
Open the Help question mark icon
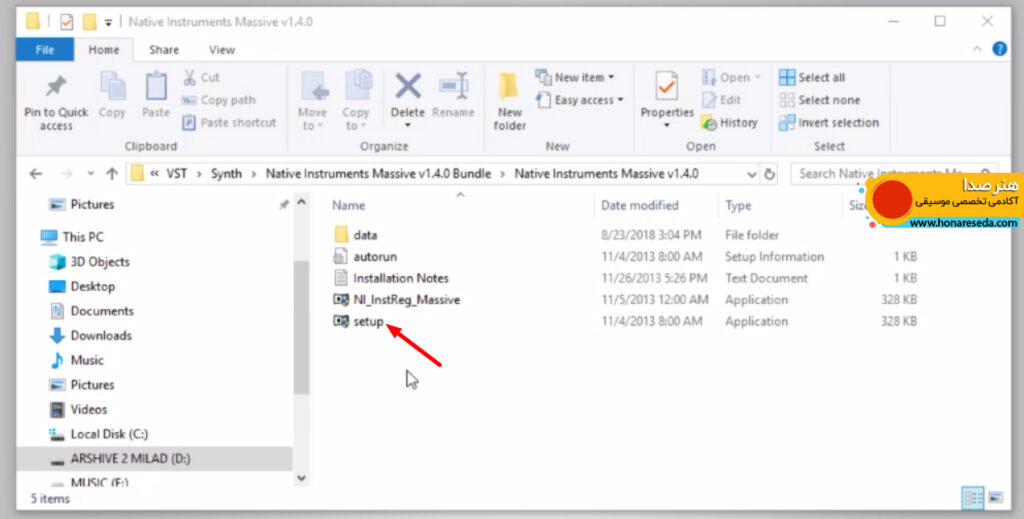pos(999,49)
